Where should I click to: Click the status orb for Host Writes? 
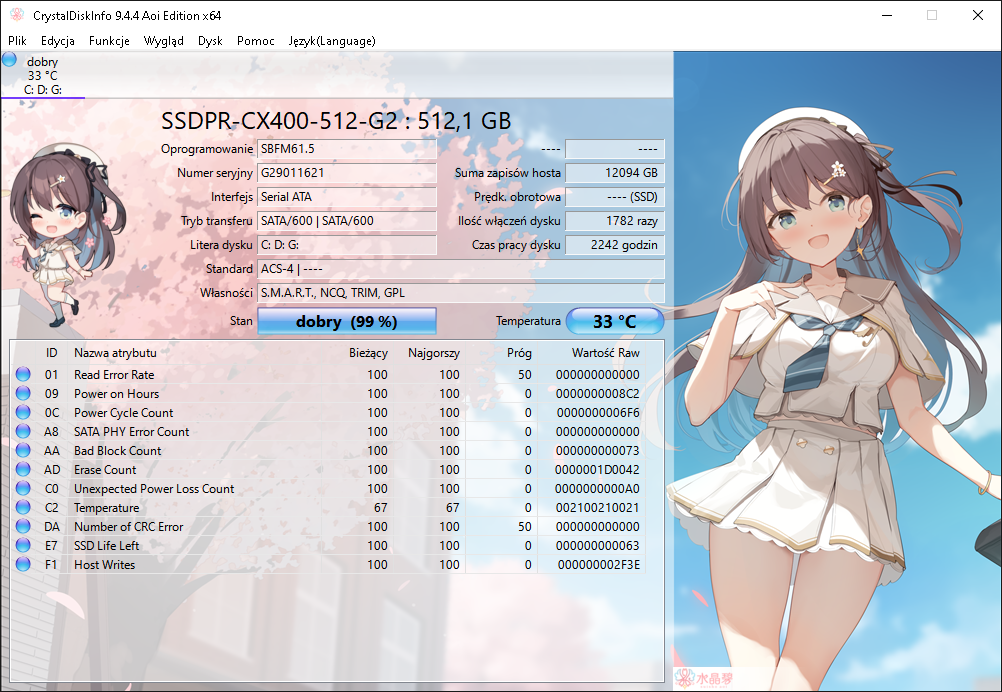(23, 564)
